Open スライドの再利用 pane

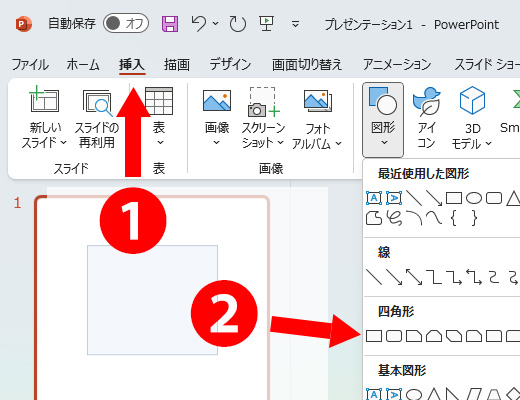tap(97, 118)
